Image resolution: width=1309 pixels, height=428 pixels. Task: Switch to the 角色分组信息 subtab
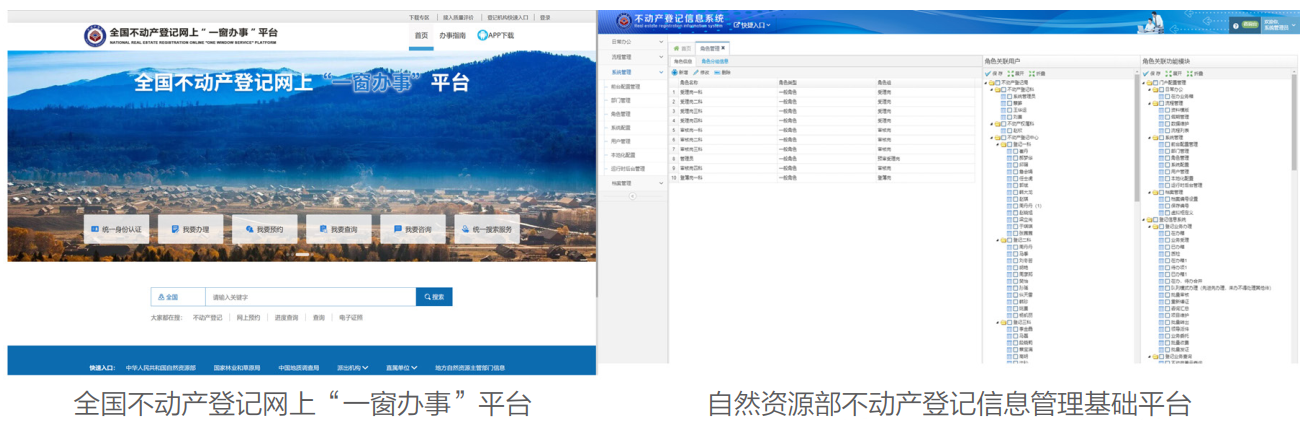[715, 61]
